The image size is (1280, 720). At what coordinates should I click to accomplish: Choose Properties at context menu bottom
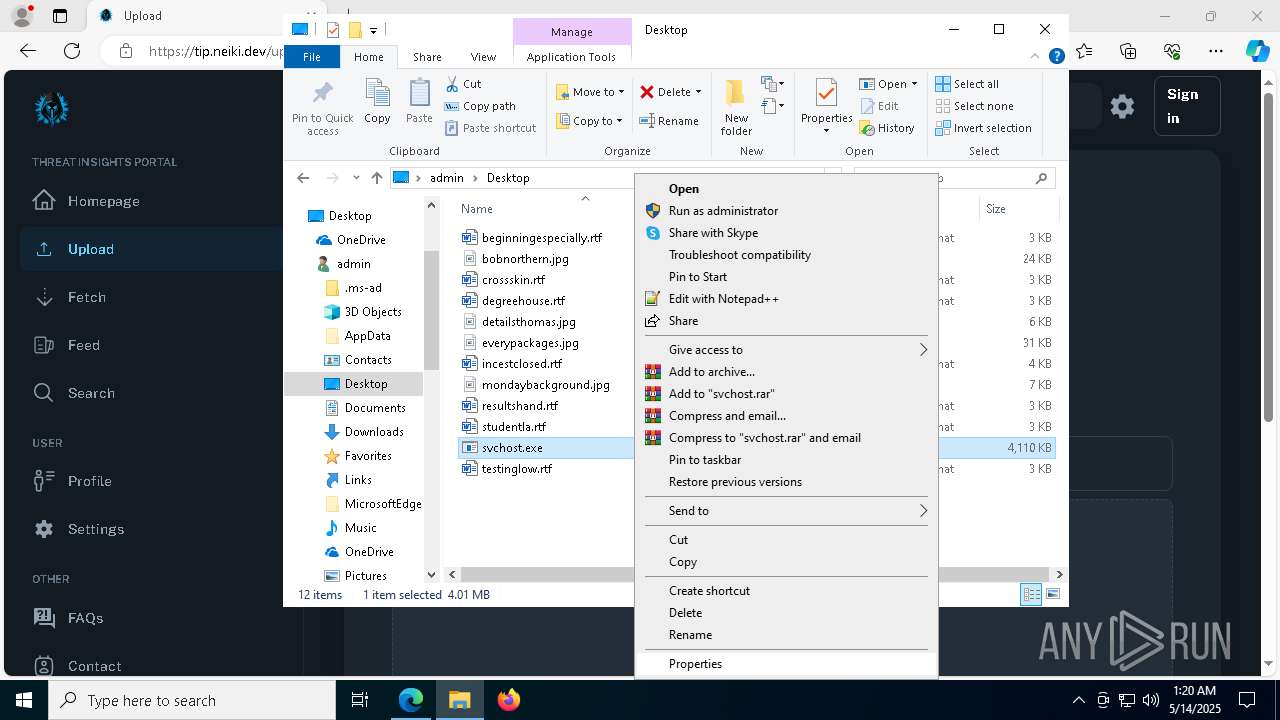tap(786, 664)
